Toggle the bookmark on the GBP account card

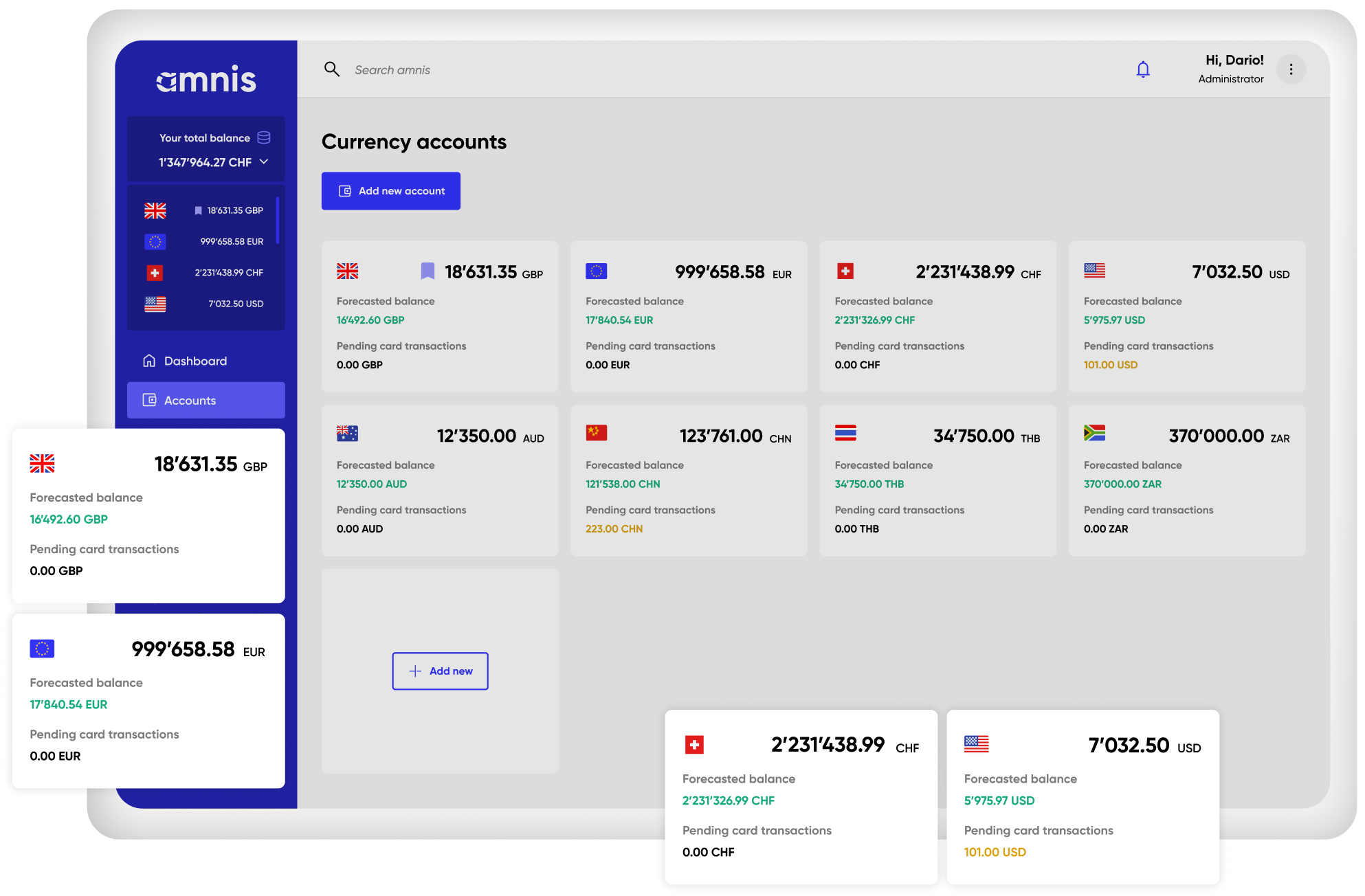428,271
